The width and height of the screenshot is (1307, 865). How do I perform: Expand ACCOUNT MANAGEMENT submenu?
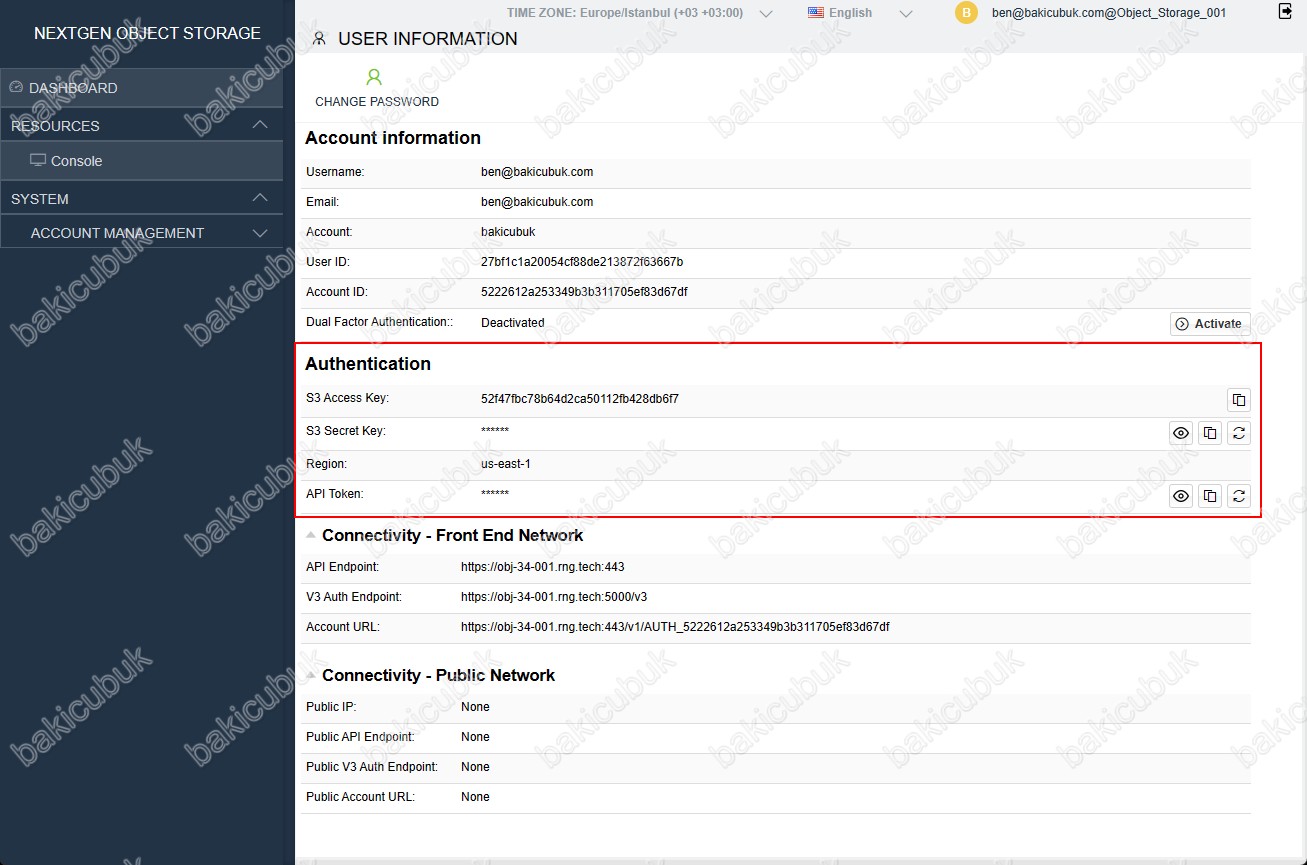[x=260, y=233]
